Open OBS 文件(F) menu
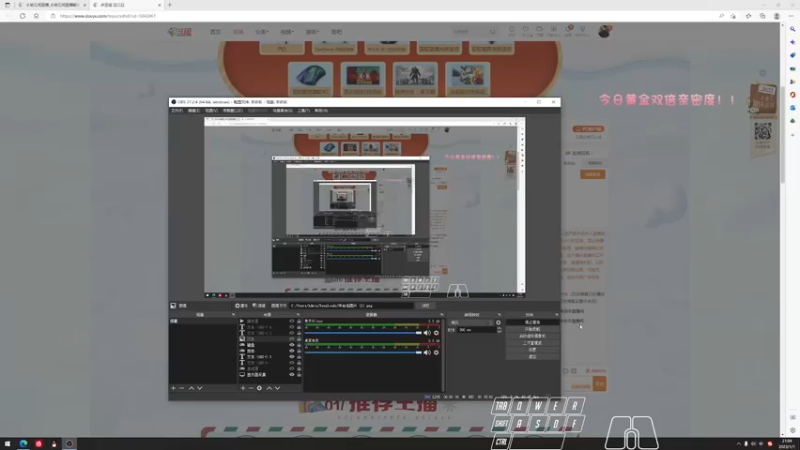Screen dimensions: 800x450 pos(177,110)
